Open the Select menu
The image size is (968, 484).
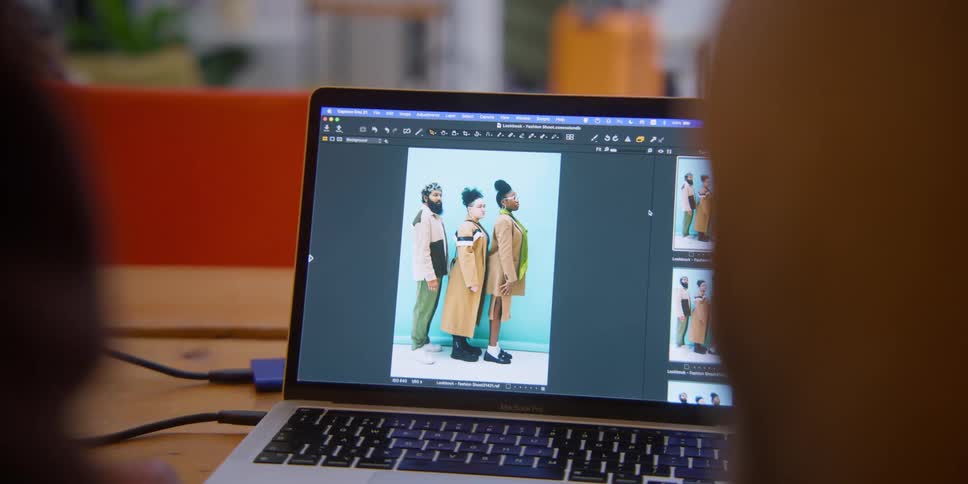(467, 116)
